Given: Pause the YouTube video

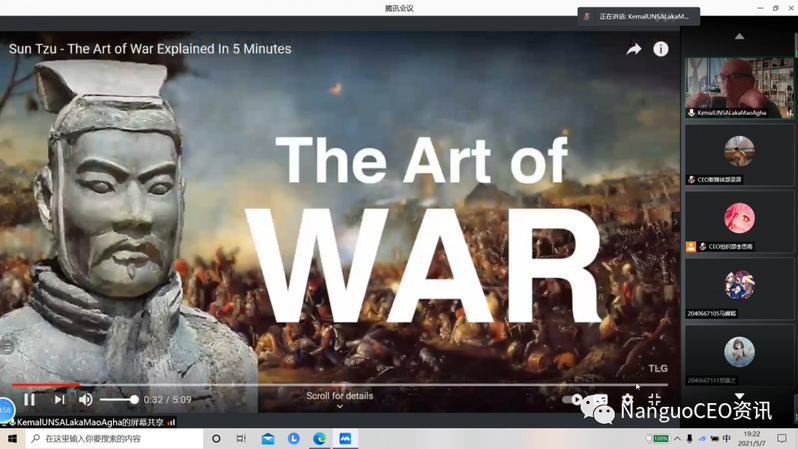Looking at the screenshot, I should [x=30, y=400].
